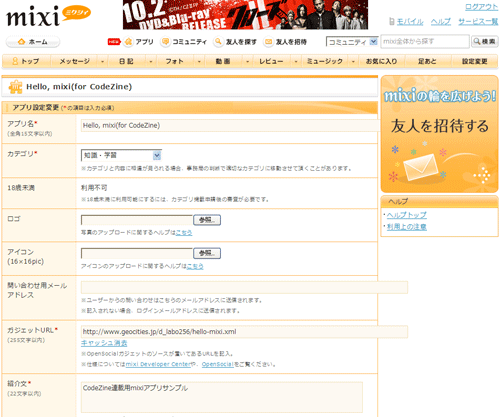Click the DVD & Blu-ray release banner ad
The image size is (500, 417).
245,15
